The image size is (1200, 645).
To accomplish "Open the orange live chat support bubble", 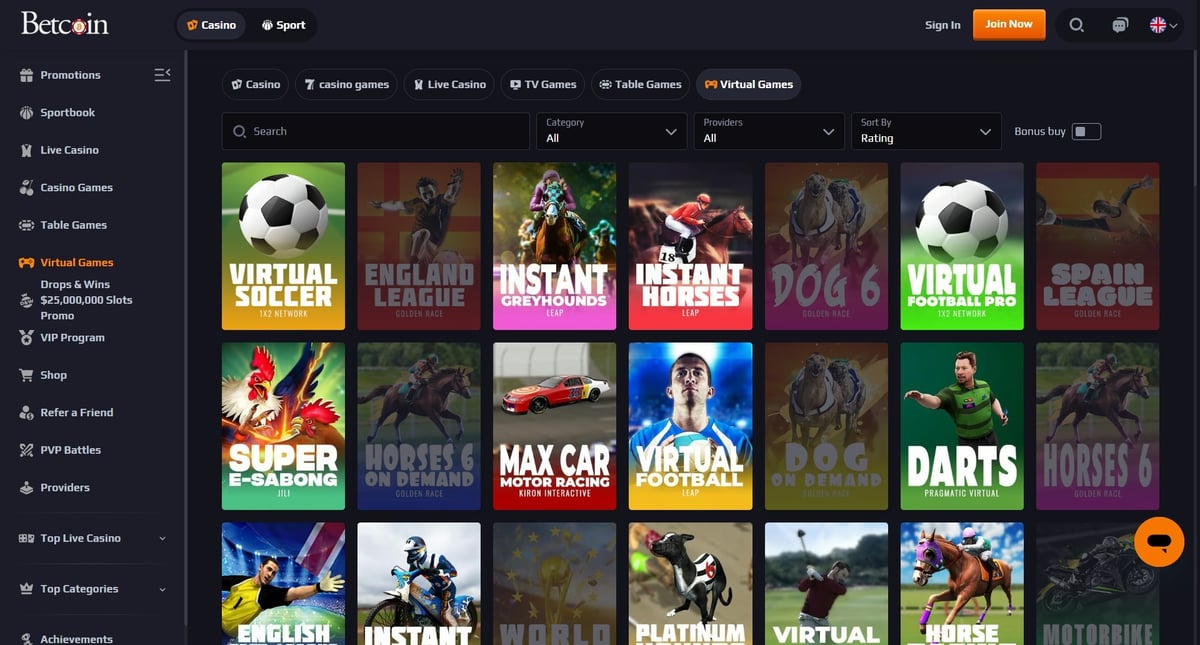I will click(x=1159, y=542).
